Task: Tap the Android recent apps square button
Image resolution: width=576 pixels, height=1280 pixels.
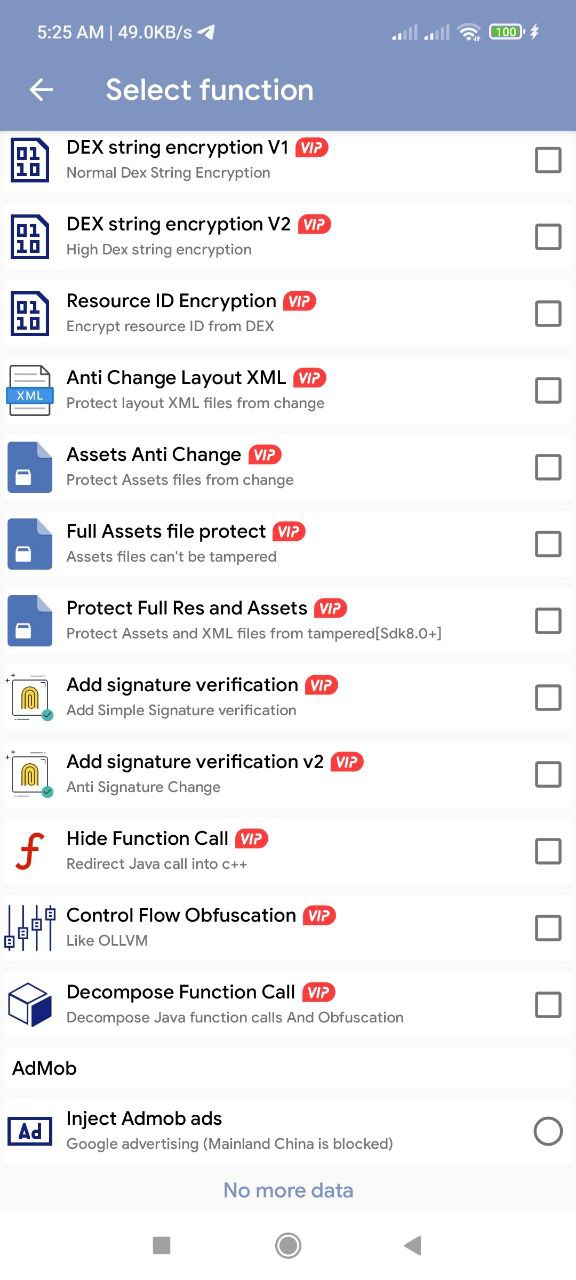Action: pos(161,1245)
